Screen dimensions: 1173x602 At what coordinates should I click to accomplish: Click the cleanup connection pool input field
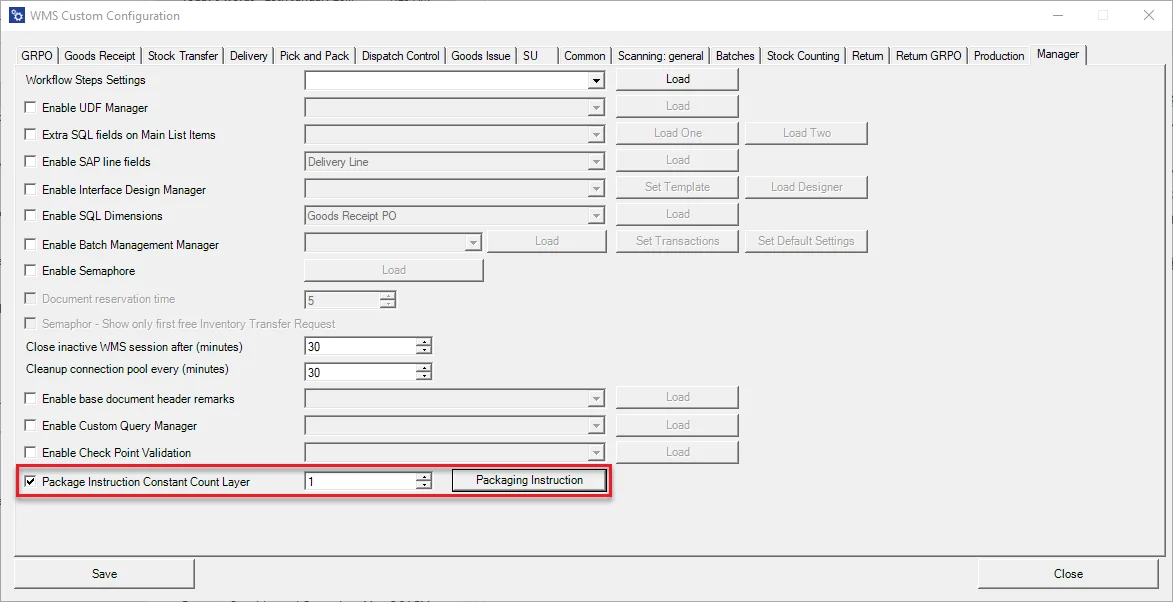coord(360,372)
